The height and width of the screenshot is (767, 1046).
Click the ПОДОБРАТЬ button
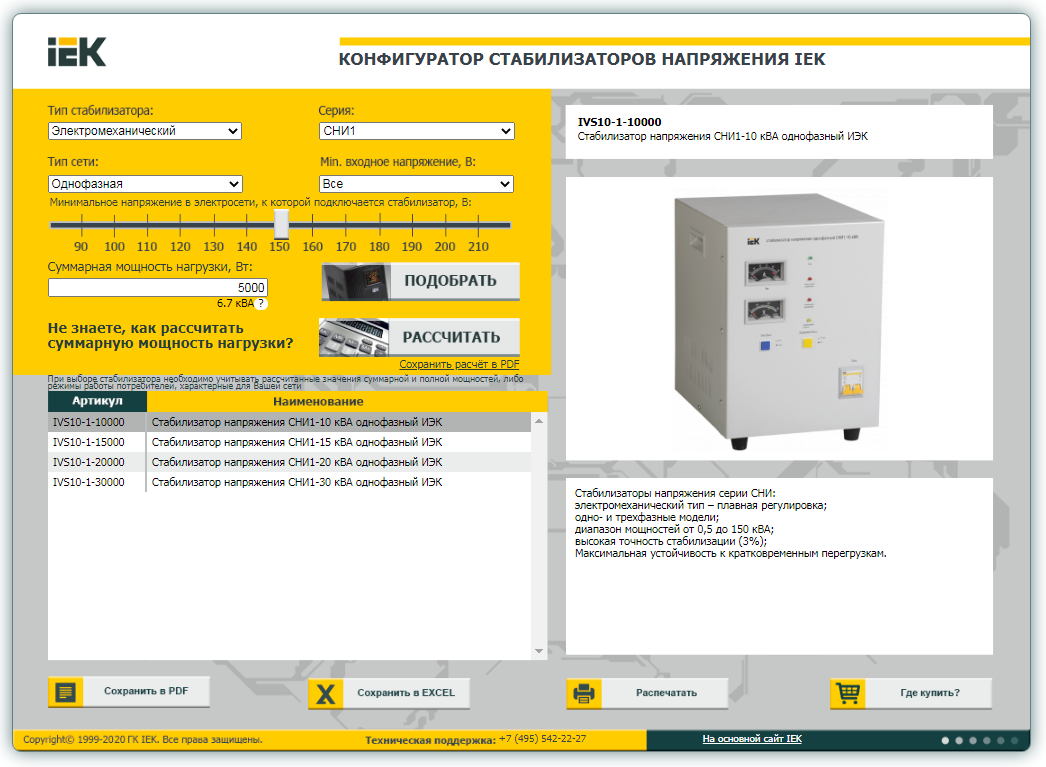420,281
